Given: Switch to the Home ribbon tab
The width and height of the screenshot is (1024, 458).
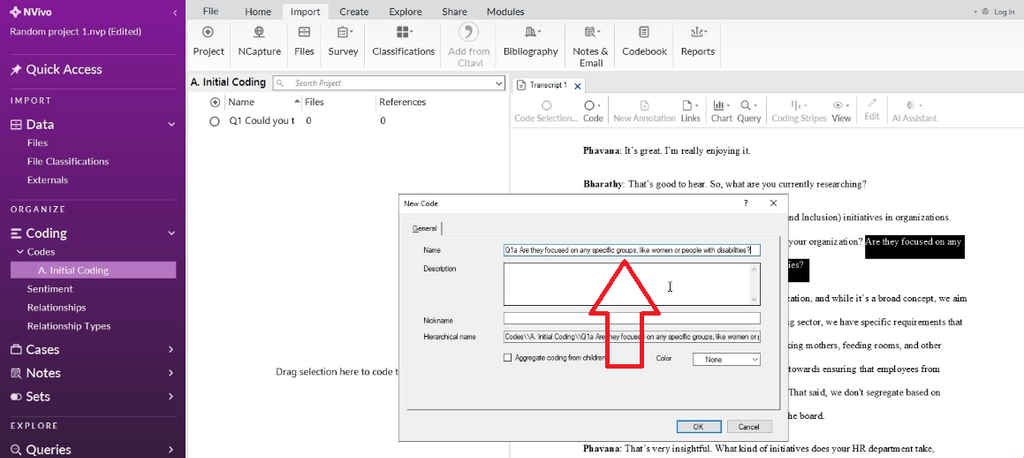Looking at the screenshot, I should click(258, 11).
